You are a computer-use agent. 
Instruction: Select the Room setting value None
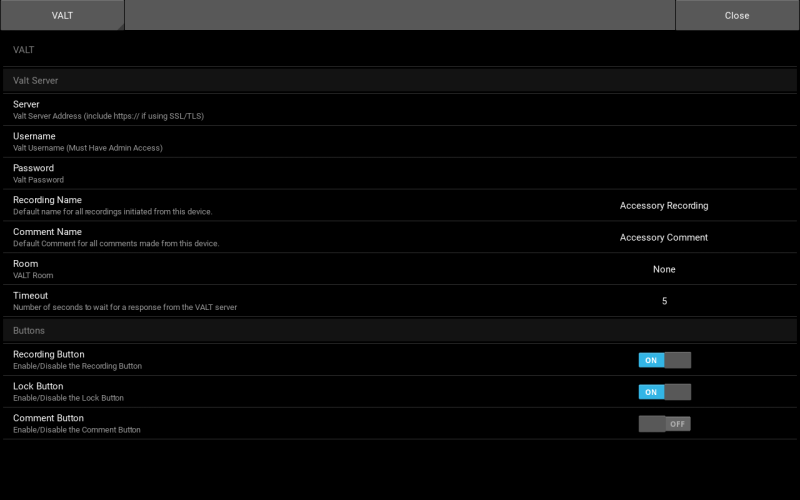(664, 269)
